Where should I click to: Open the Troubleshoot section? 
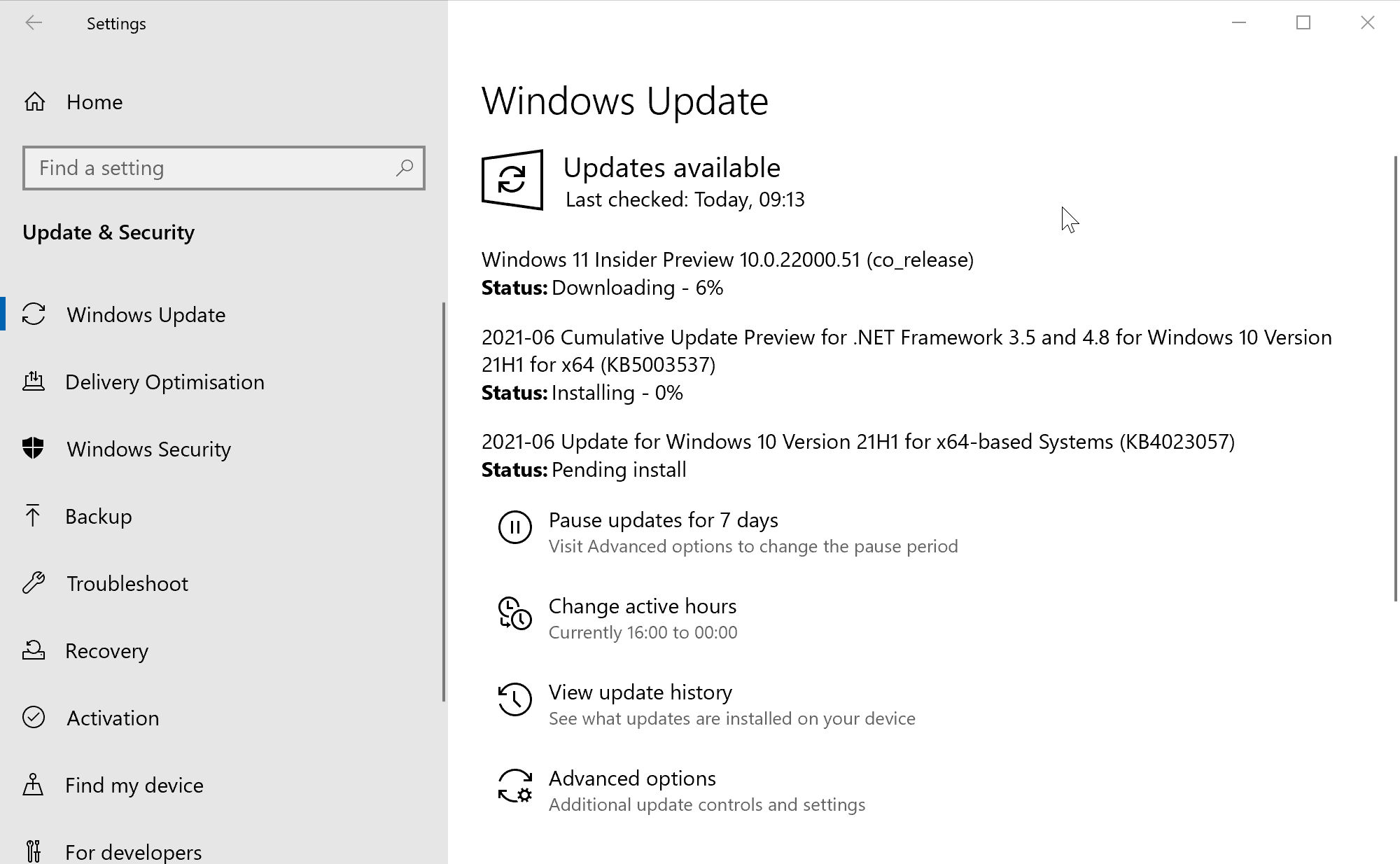(x=127, y=583)
